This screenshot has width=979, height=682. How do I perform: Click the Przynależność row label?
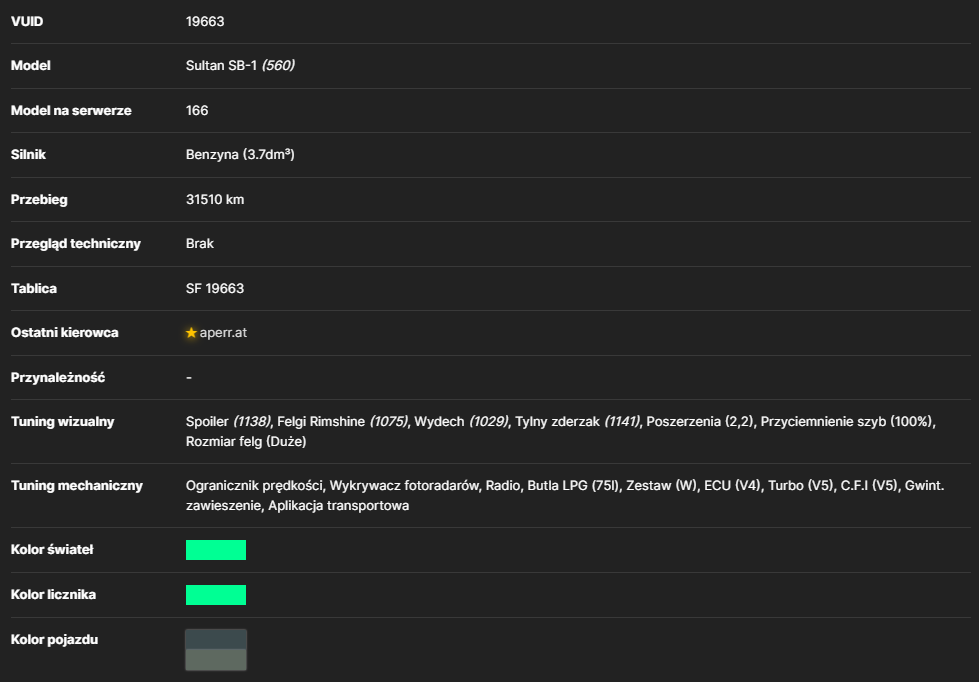(57, 378)
